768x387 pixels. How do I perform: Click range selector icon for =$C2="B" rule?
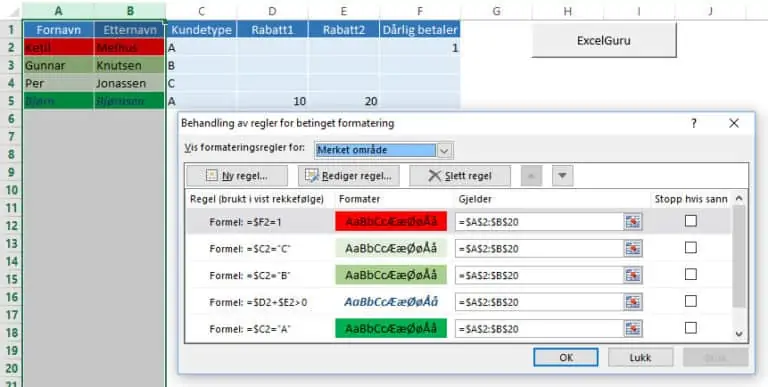pos(633,275)
